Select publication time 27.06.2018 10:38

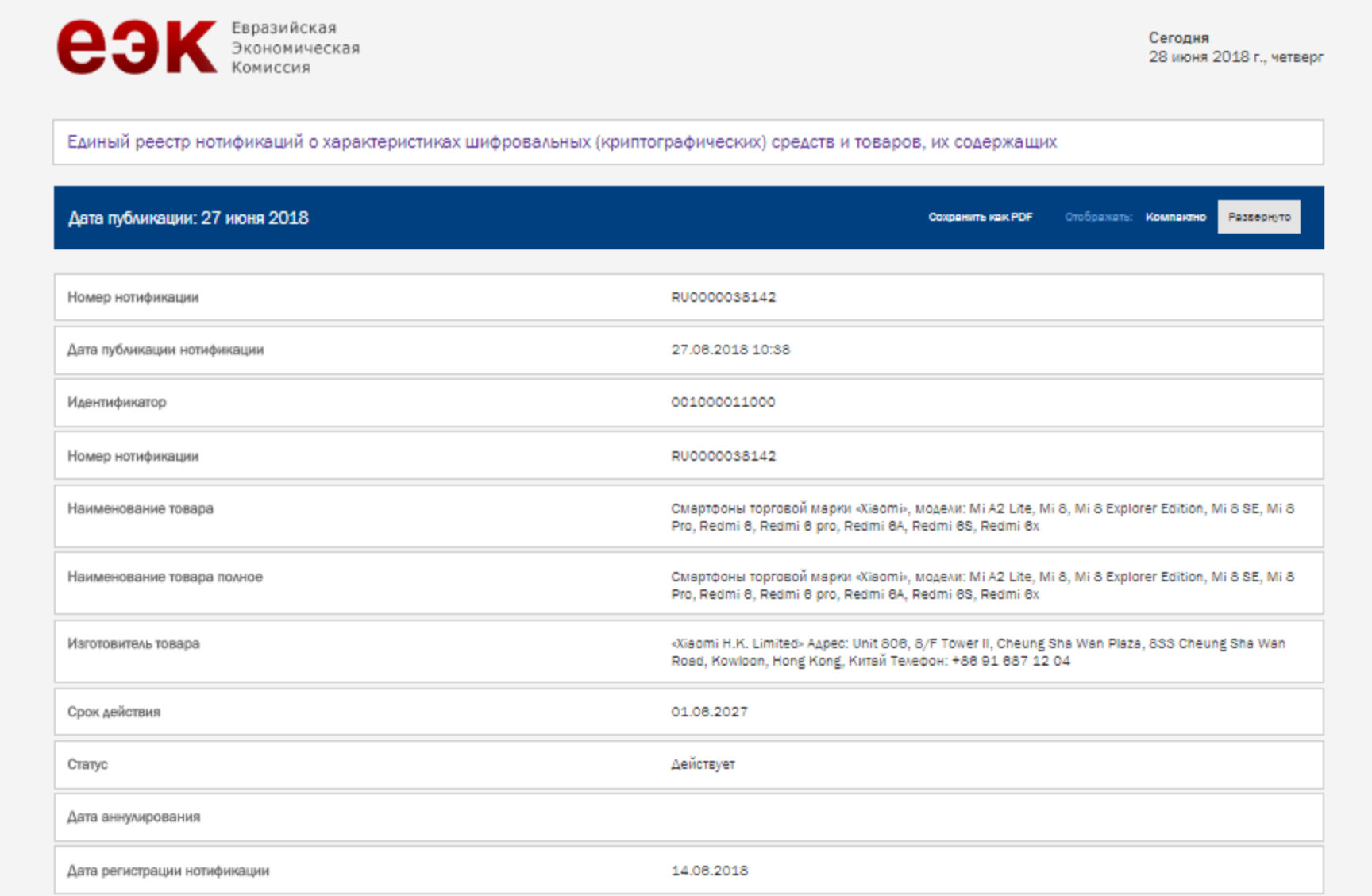click(x=730, y=350)
